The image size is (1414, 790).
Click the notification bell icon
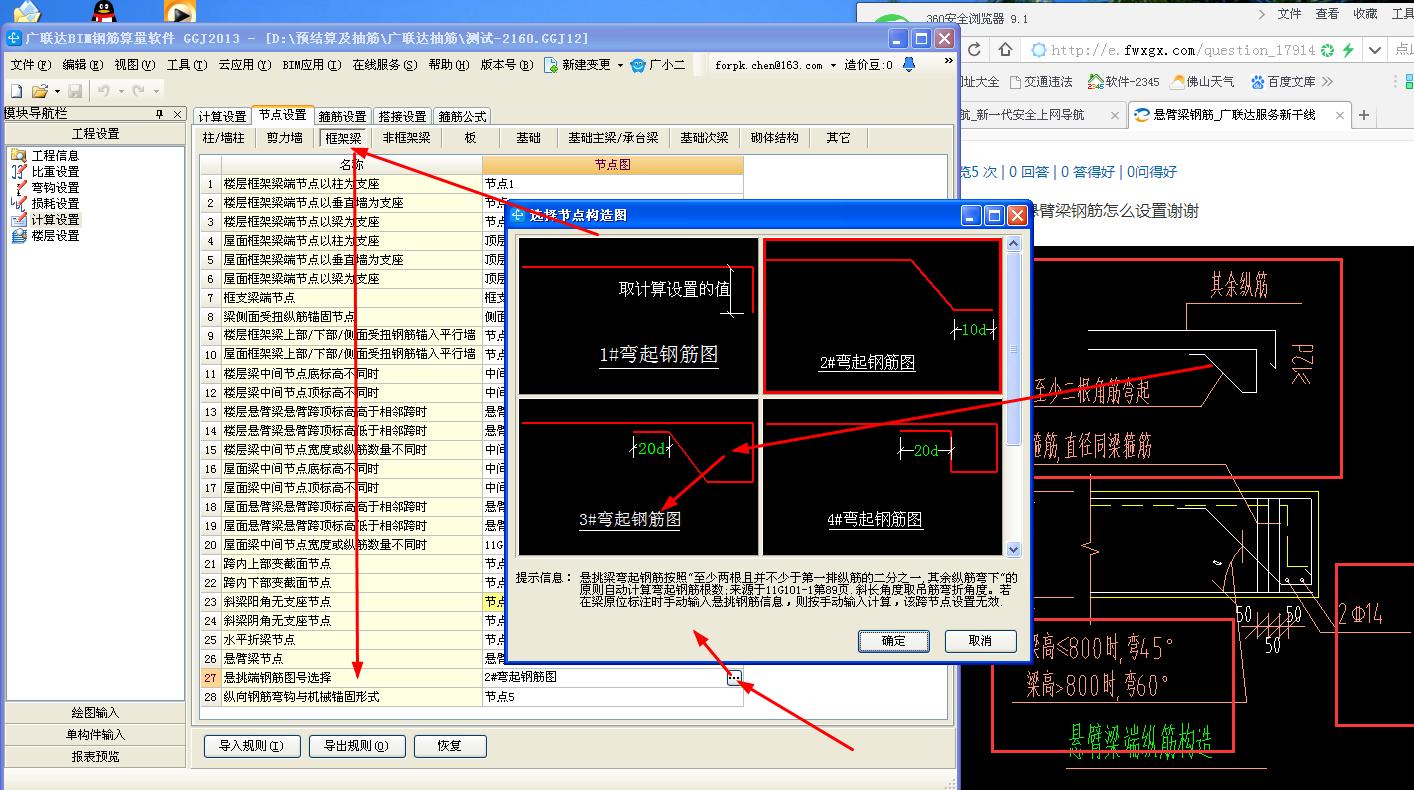tap(909, 64)
